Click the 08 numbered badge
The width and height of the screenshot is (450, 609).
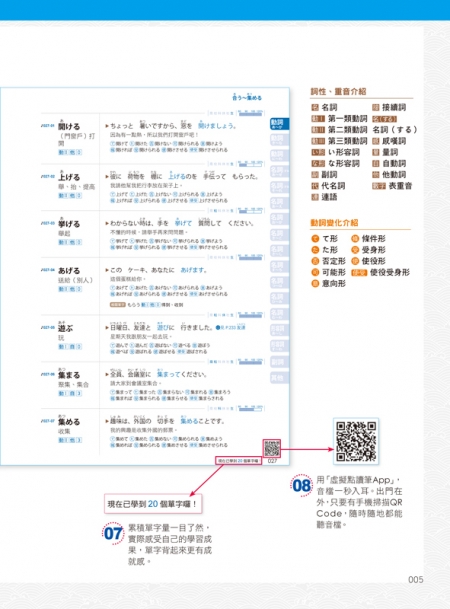click(301, 485)
